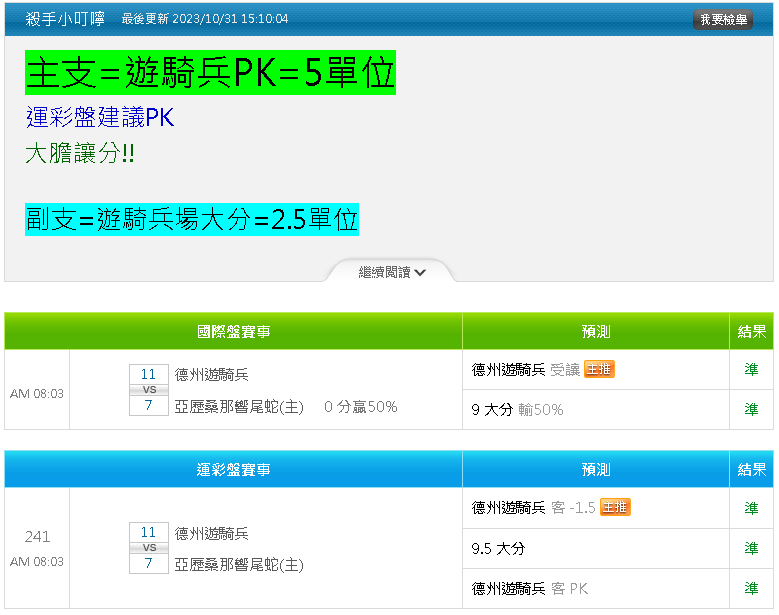Click the 德州遊騎兵 客 -1.5 prediction

(x=533, y=508)
